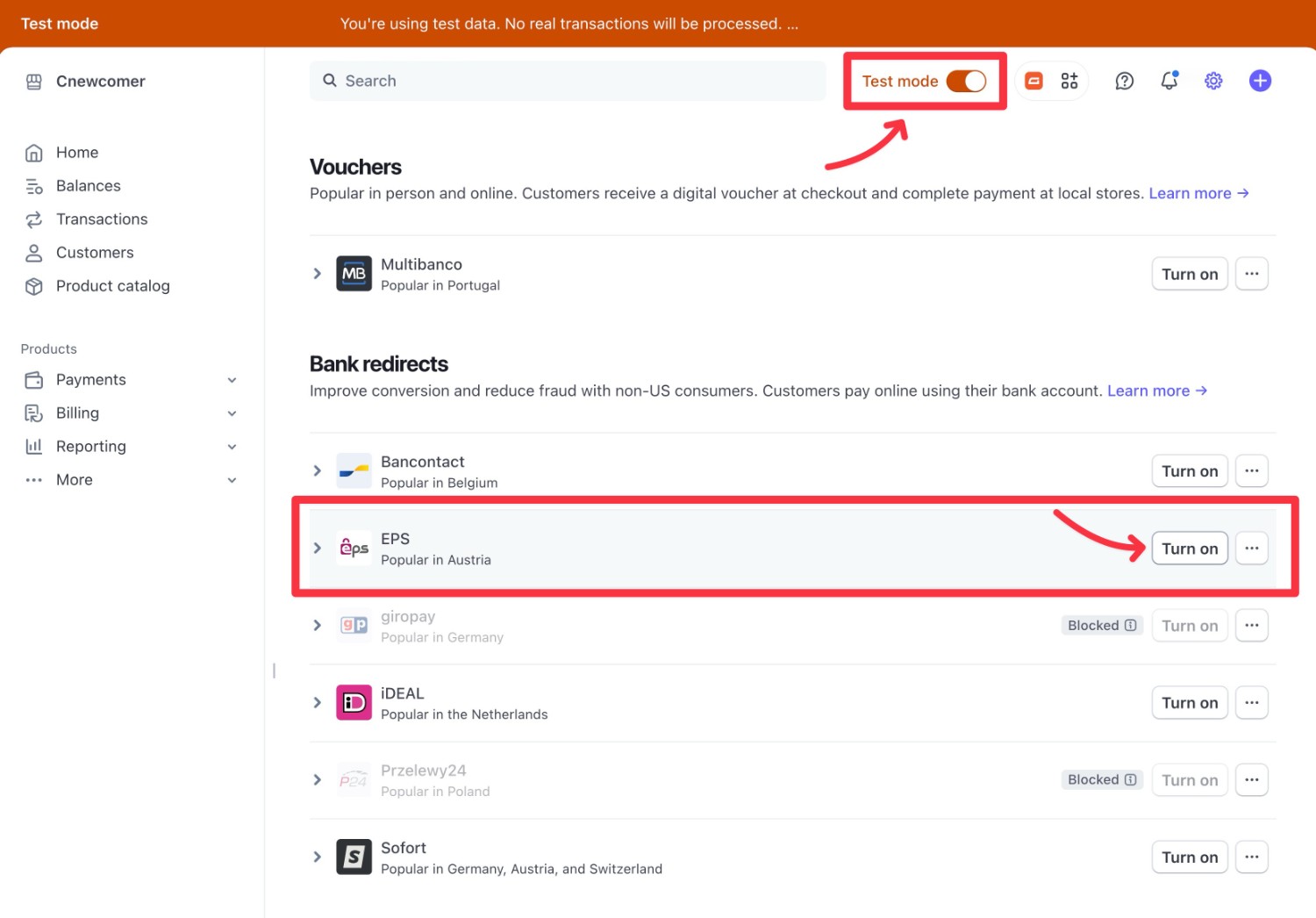Open the Payments menu label
Viewport: 1316px width, 918px height.
point(91,380)
